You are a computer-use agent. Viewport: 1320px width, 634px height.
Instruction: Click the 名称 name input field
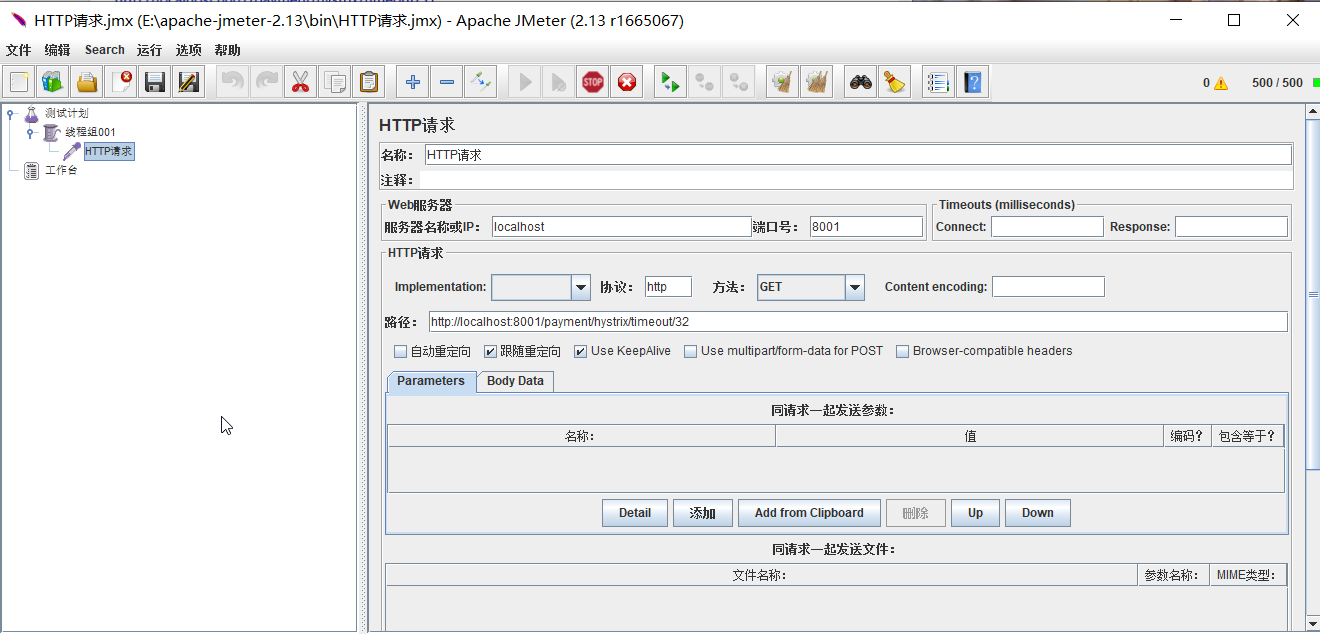click(x=858, y=155)
